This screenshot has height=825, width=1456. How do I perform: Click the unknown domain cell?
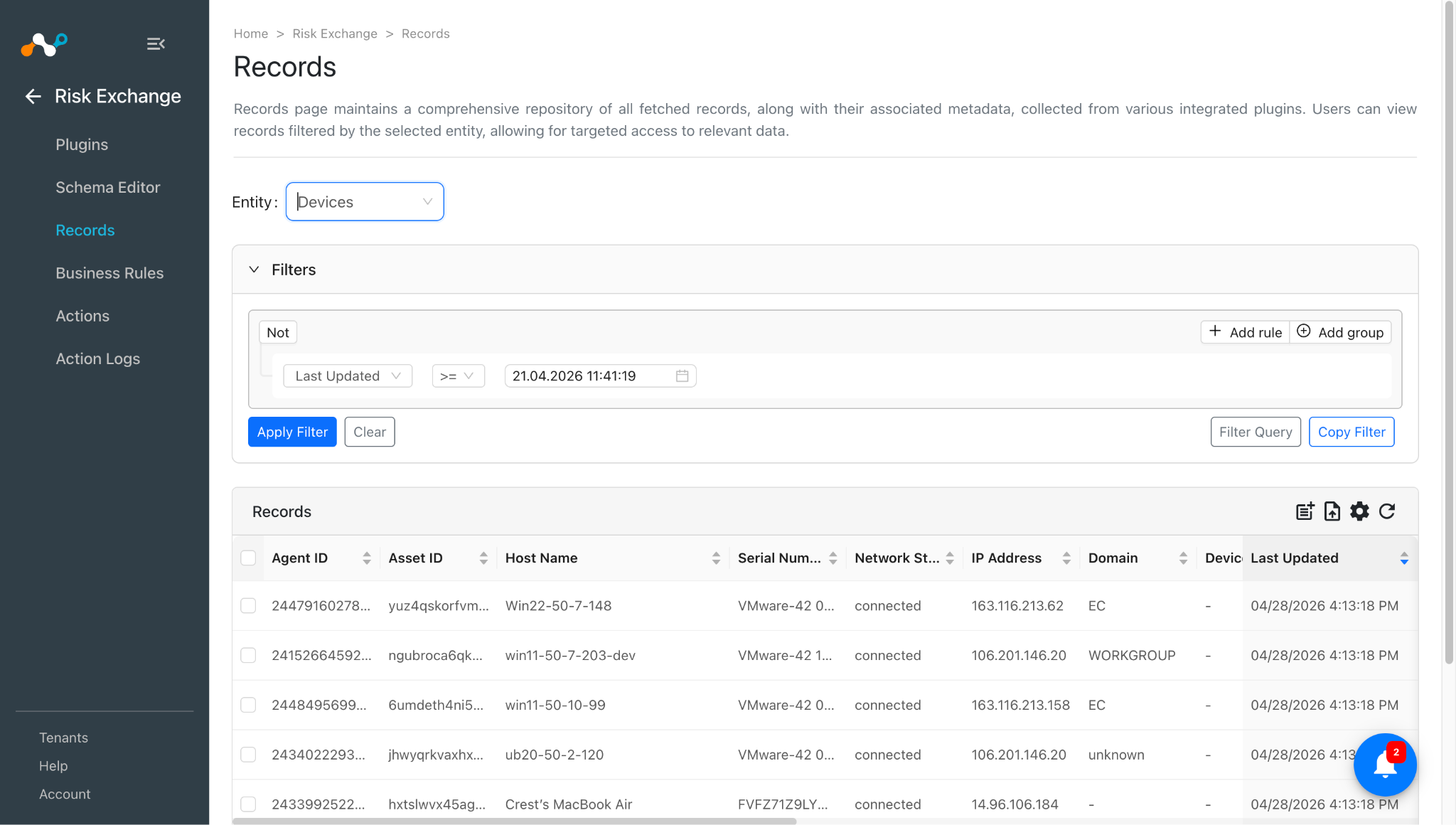[1116, 755]
